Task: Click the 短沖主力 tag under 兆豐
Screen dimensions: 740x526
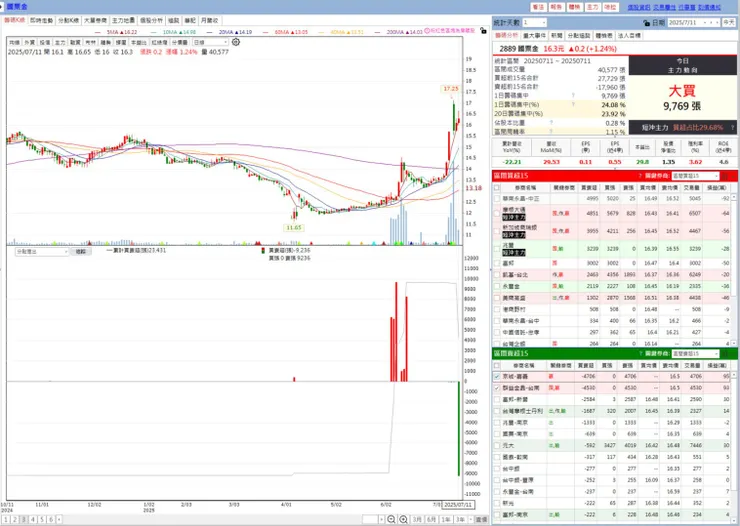Action: 513,252
